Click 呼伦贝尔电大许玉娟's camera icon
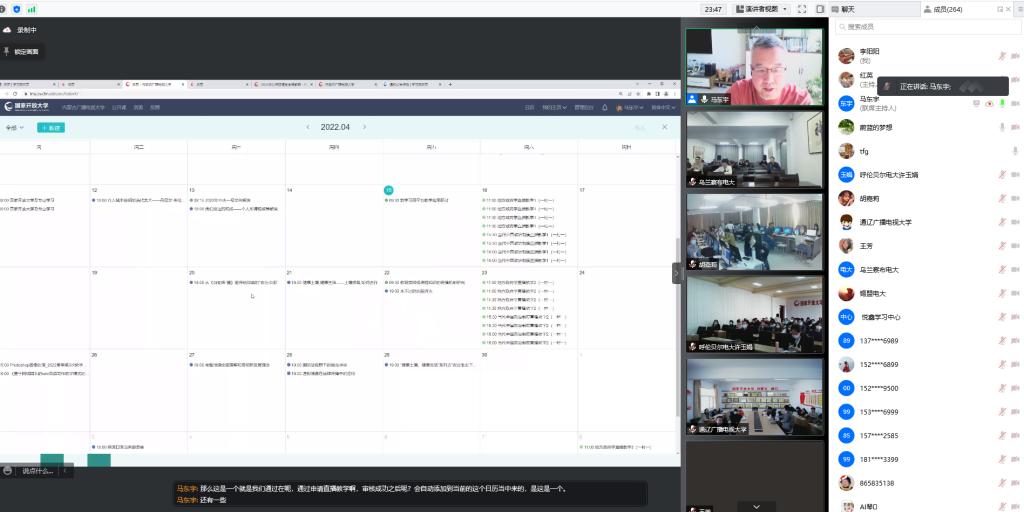Image resolution: width=1024 pixels, height=512 pixels. point(1016,174)
